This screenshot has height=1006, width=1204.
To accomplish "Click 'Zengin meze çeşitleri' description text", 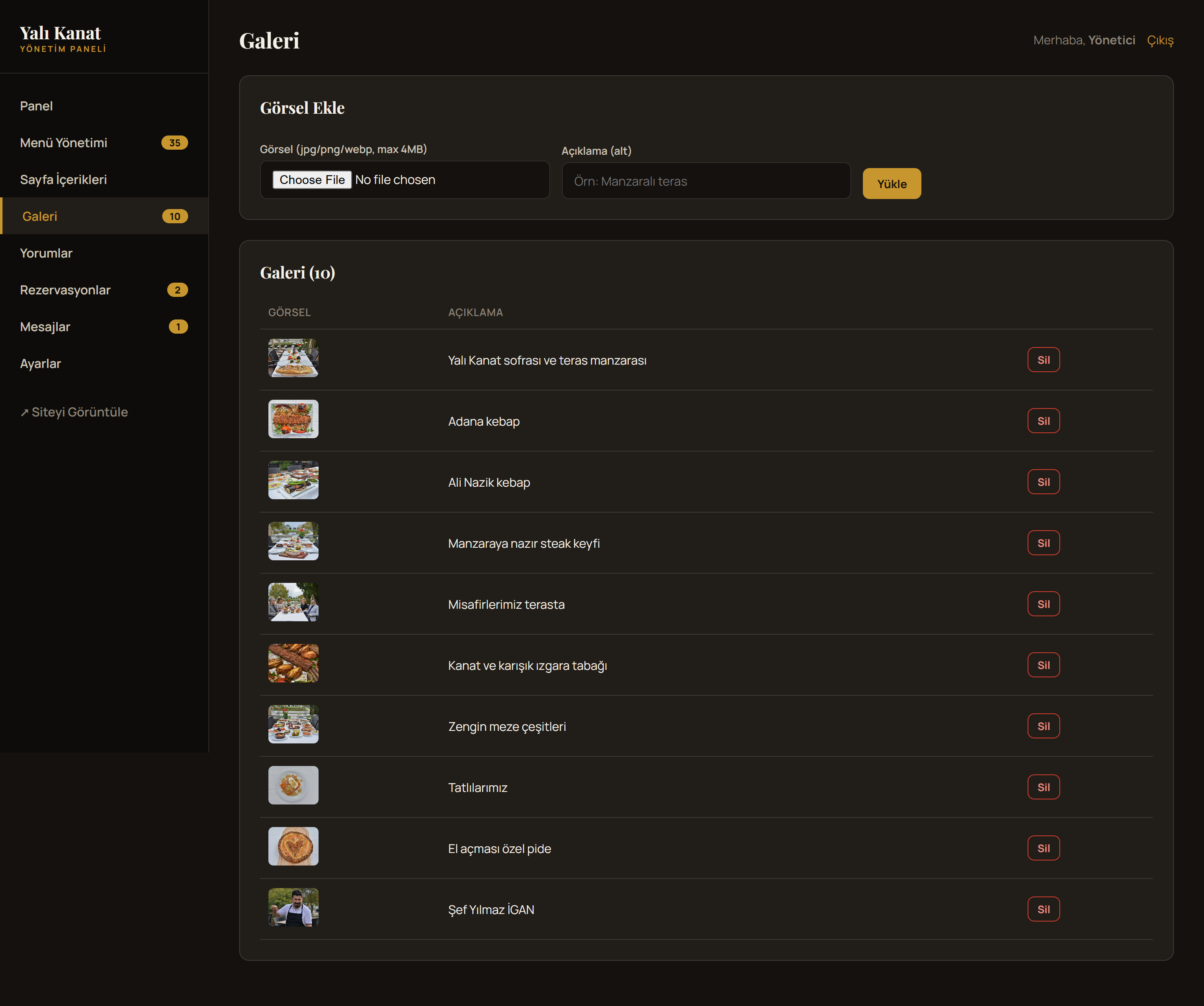I will 507,727.
